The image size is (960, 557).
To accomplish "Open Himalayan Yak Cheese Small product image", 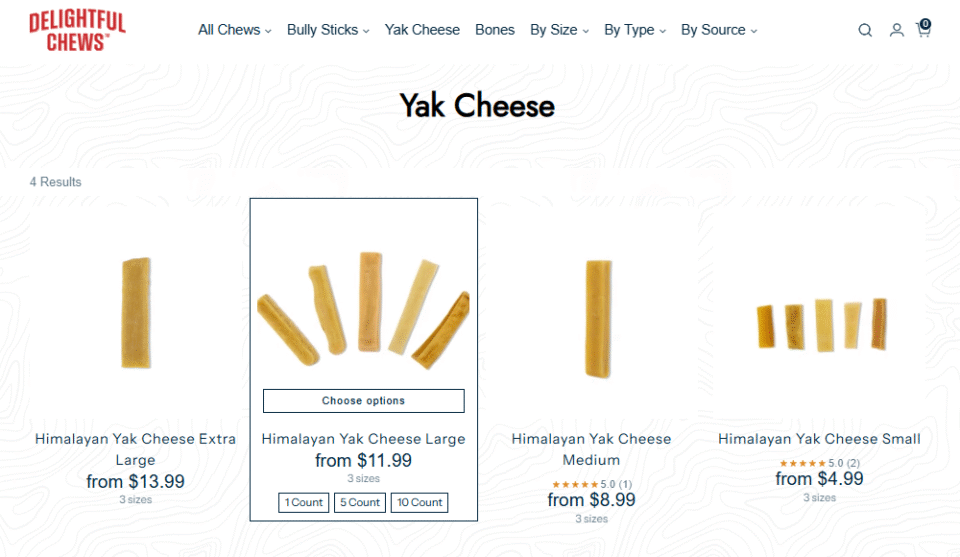I will click(x=820, y=325).
